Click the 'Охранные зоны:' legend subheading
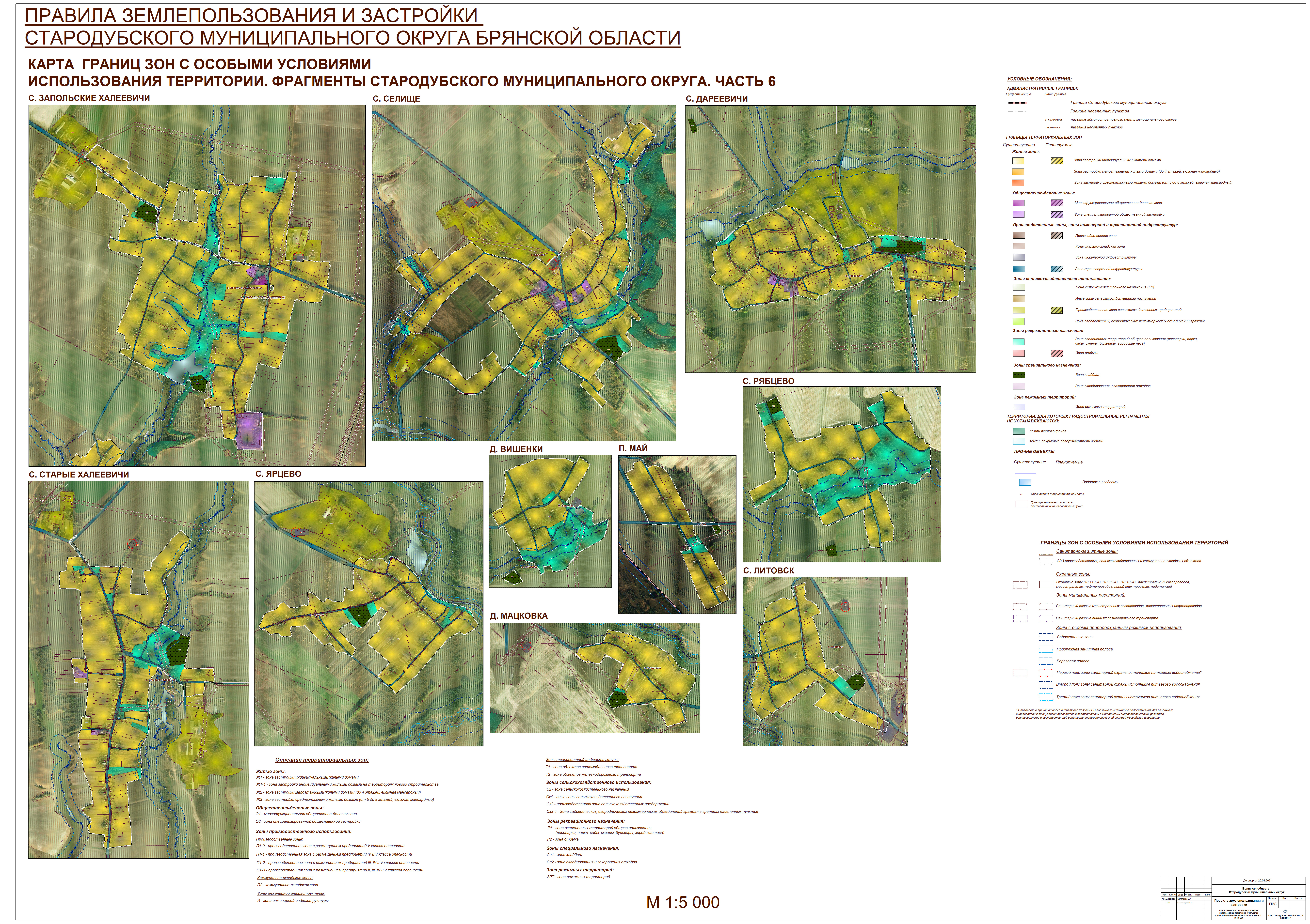The width and height of the screenshot is (1310, 924). [x=1073, y=574]
